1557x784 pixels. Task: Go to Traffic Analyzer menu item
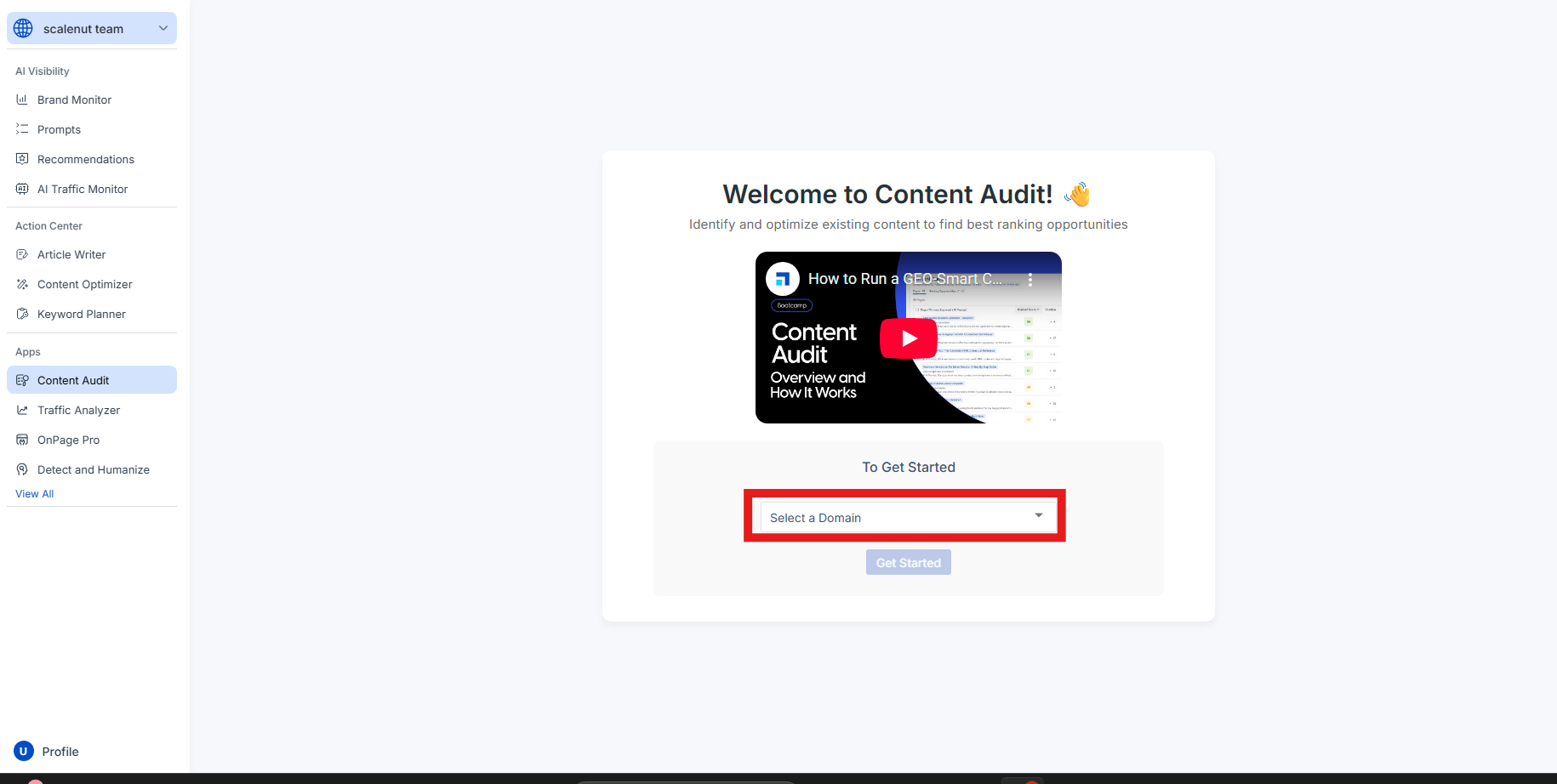[78, 410]
